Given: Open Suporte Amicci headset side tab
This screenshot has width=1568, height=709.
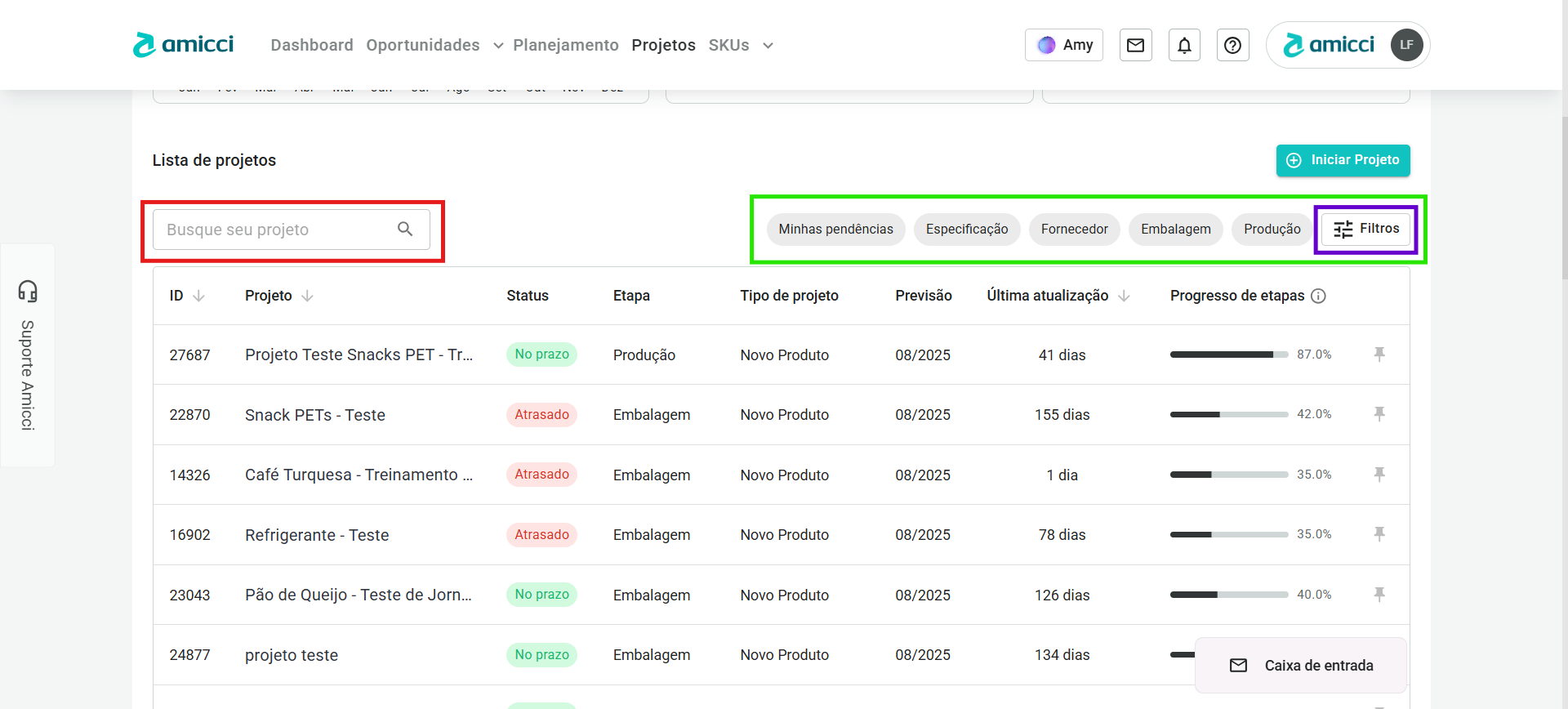Looking at the screenshot, I should [x=28, y=354].
